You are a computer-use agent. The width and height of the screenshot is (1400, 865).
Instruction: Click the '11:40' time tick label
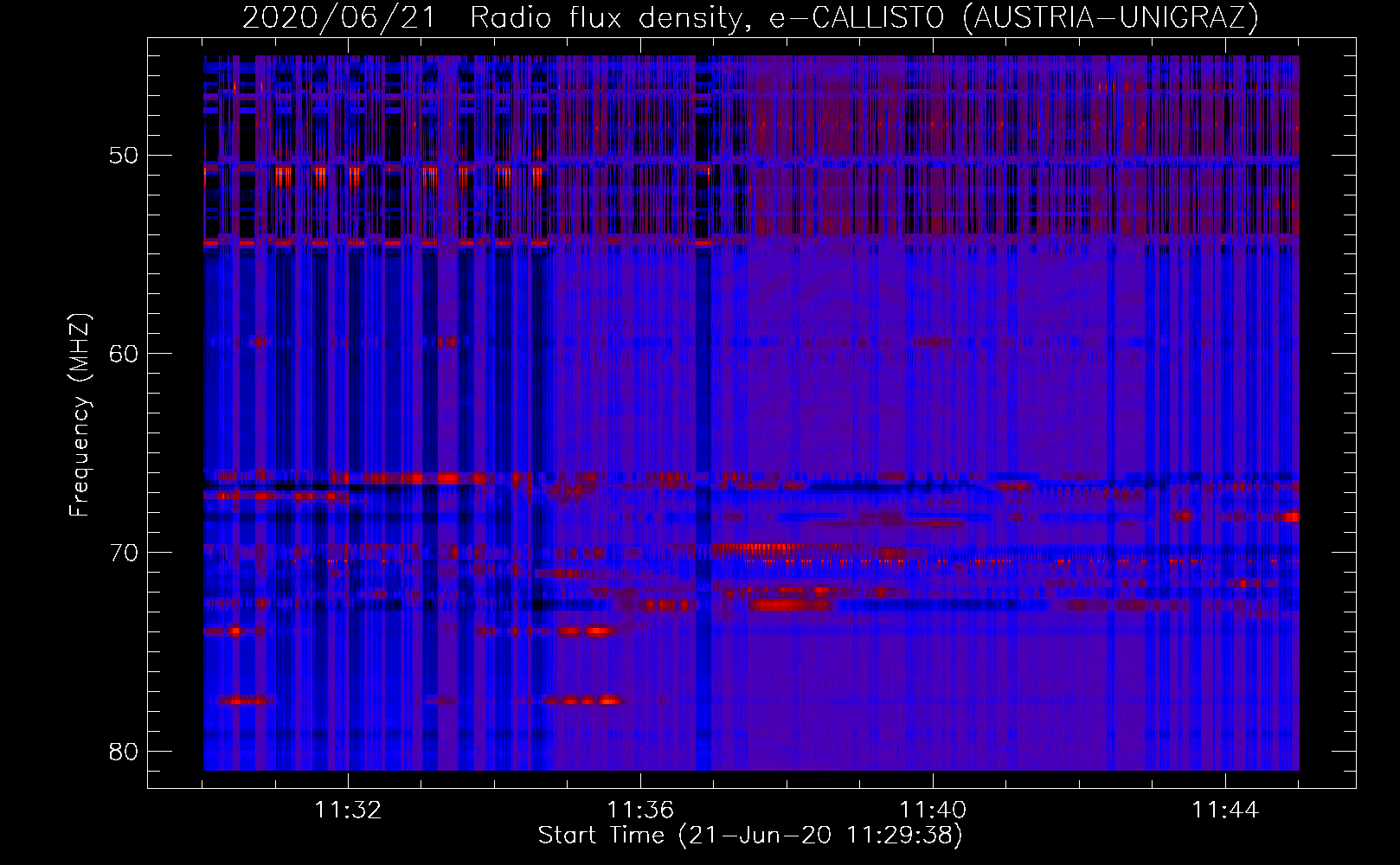tap(933, 811)
